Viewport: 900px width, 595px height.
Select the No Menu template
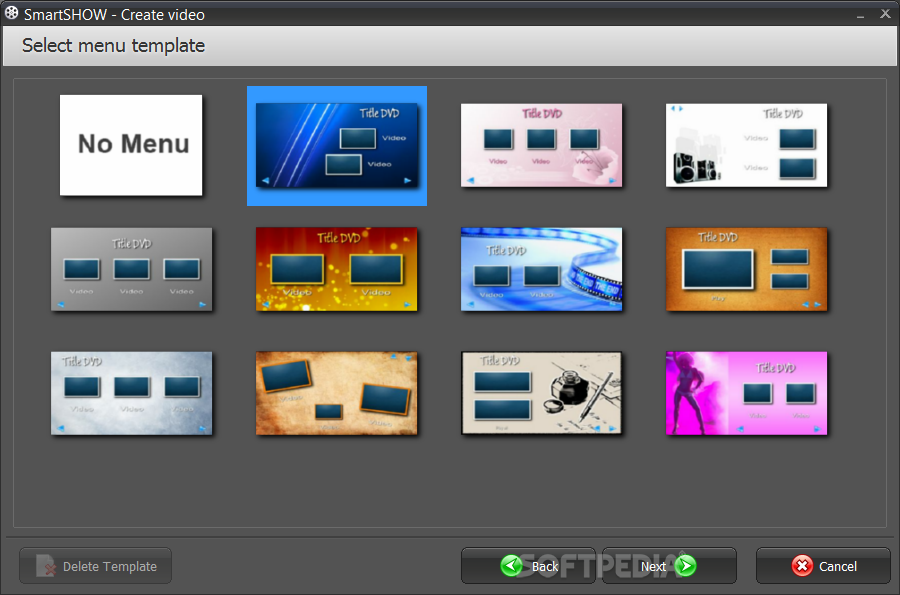pyautogui.click(x=131, y=145)
